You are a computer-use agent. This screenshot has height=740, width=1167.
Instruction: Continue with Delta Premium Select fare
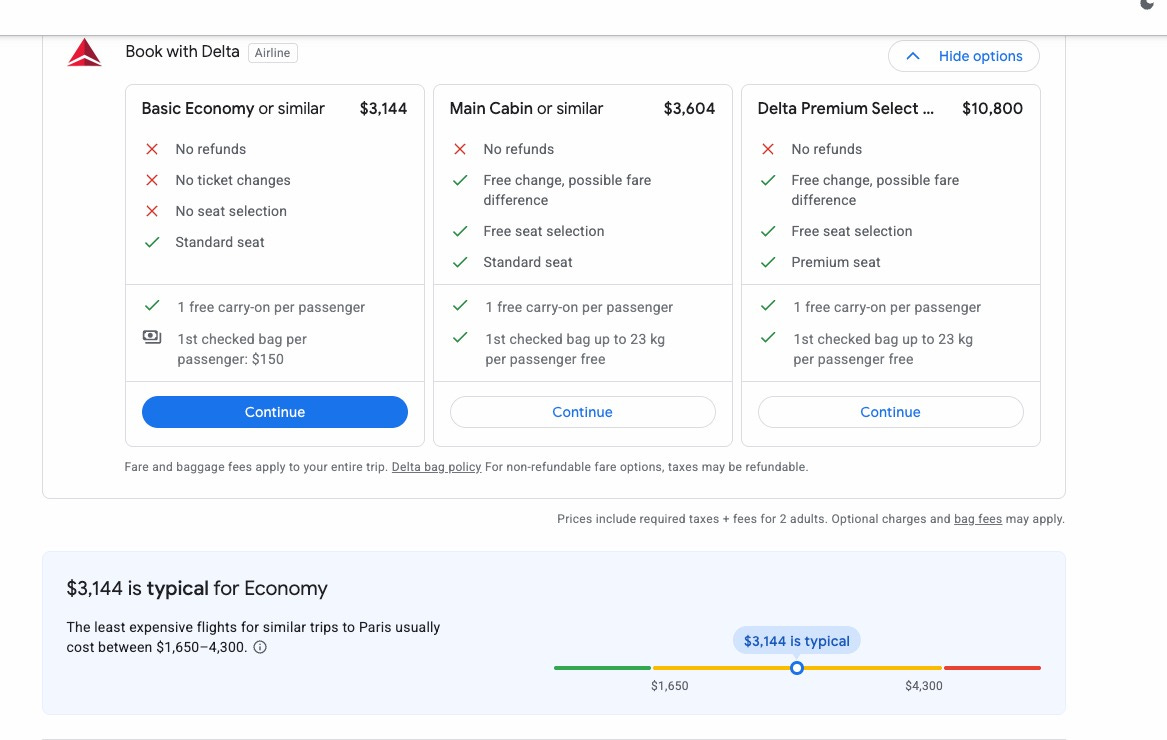[891, 412]
